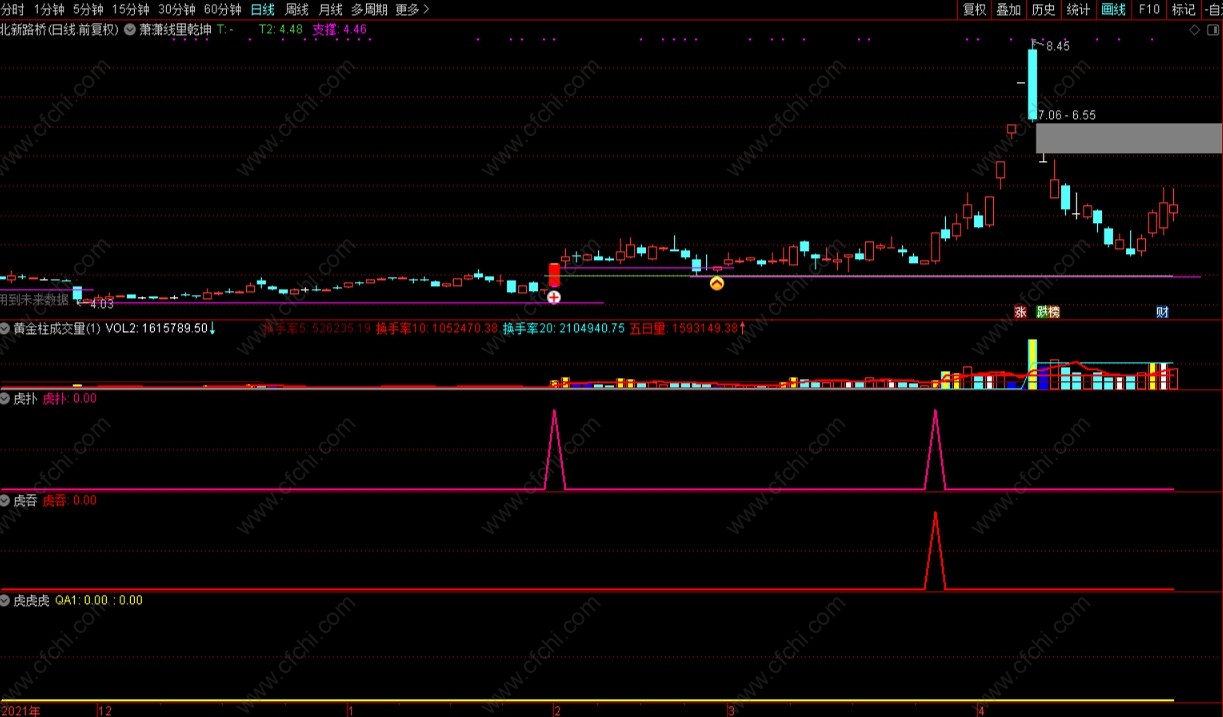
Task: Click the 叠加 overlay button
Action: 1008,9
